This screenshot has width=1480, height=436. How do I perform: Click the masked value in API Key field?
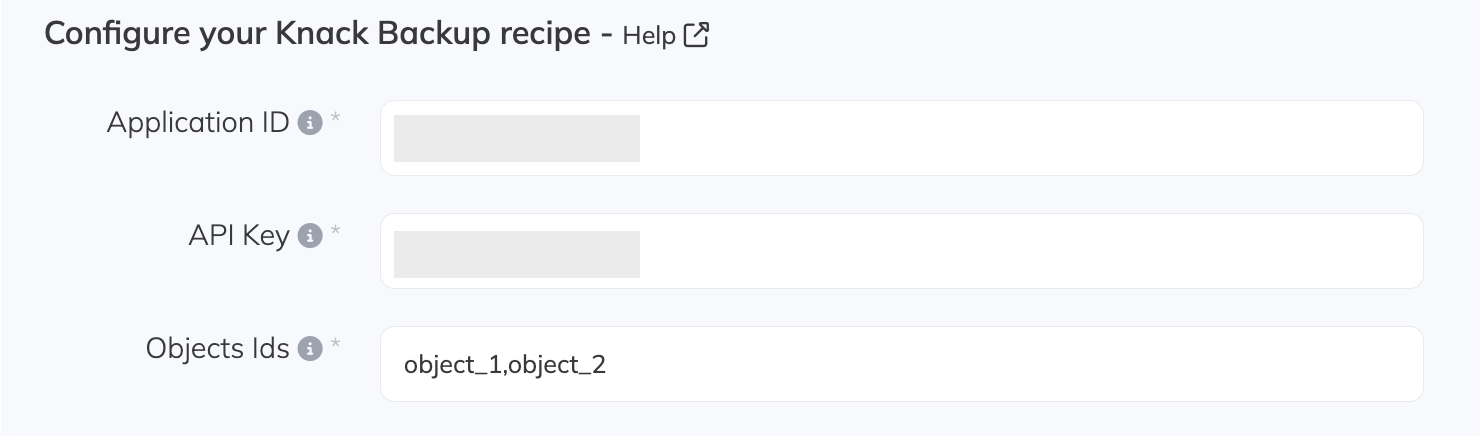tap(517, 254)
